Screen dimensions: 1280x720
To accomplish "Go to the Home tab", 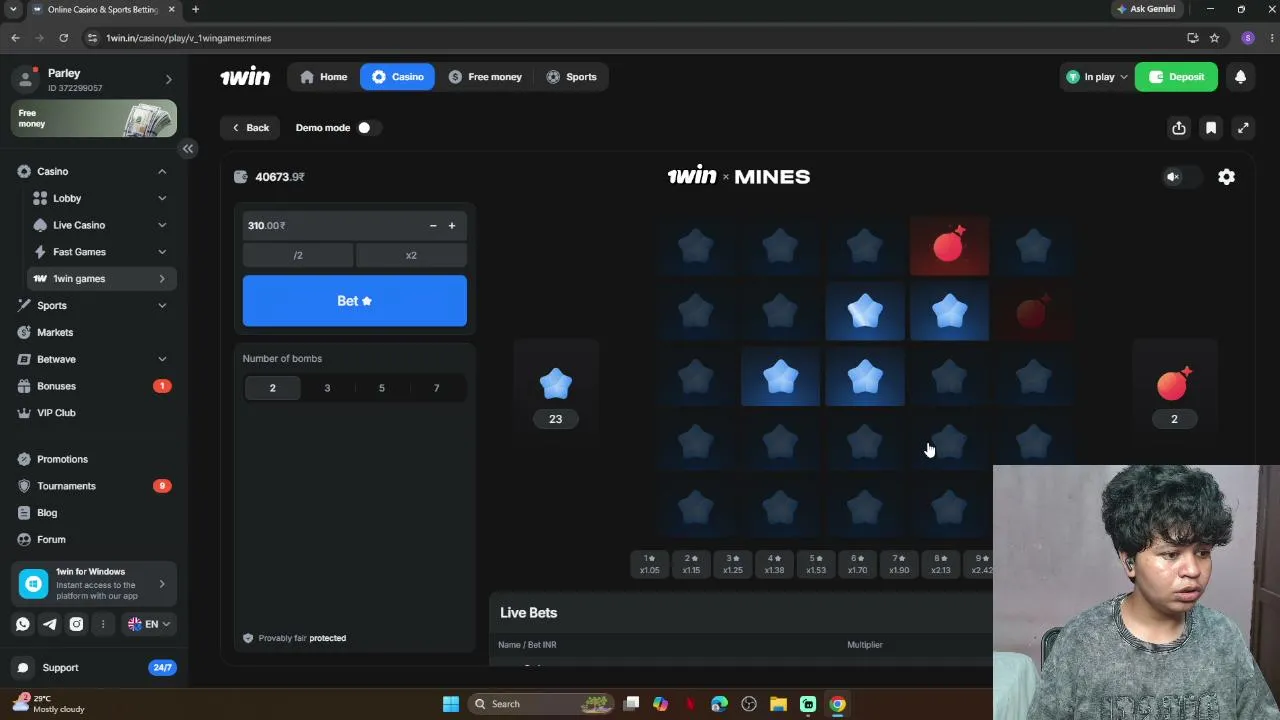I will pyautogui.click(x=324, y=77).
